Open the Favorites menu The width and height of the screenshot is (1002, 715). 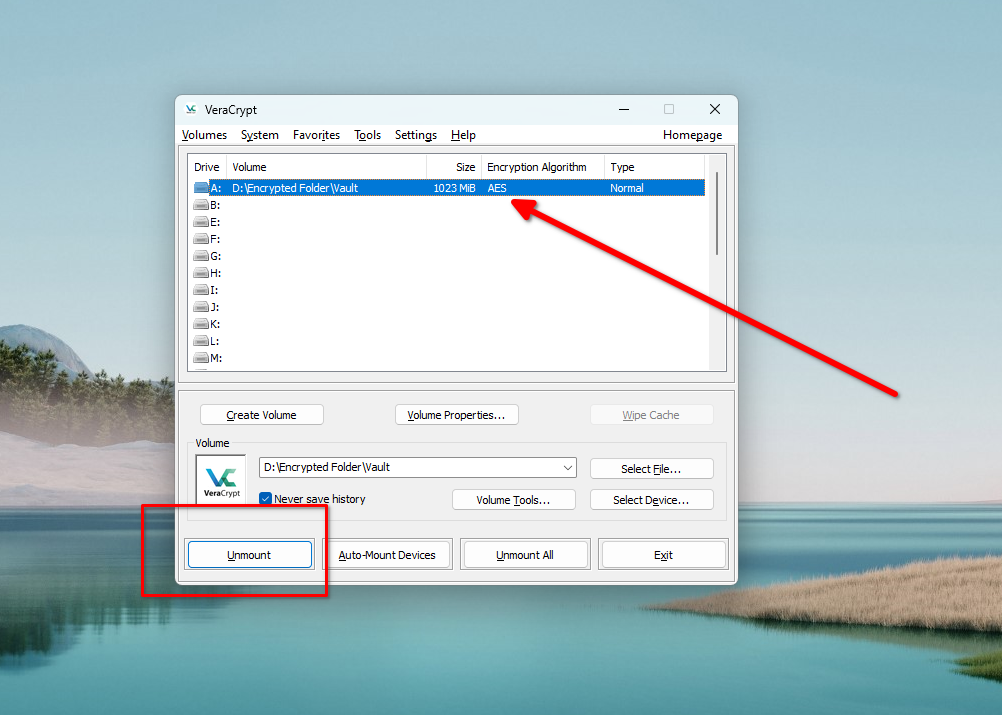316,135
